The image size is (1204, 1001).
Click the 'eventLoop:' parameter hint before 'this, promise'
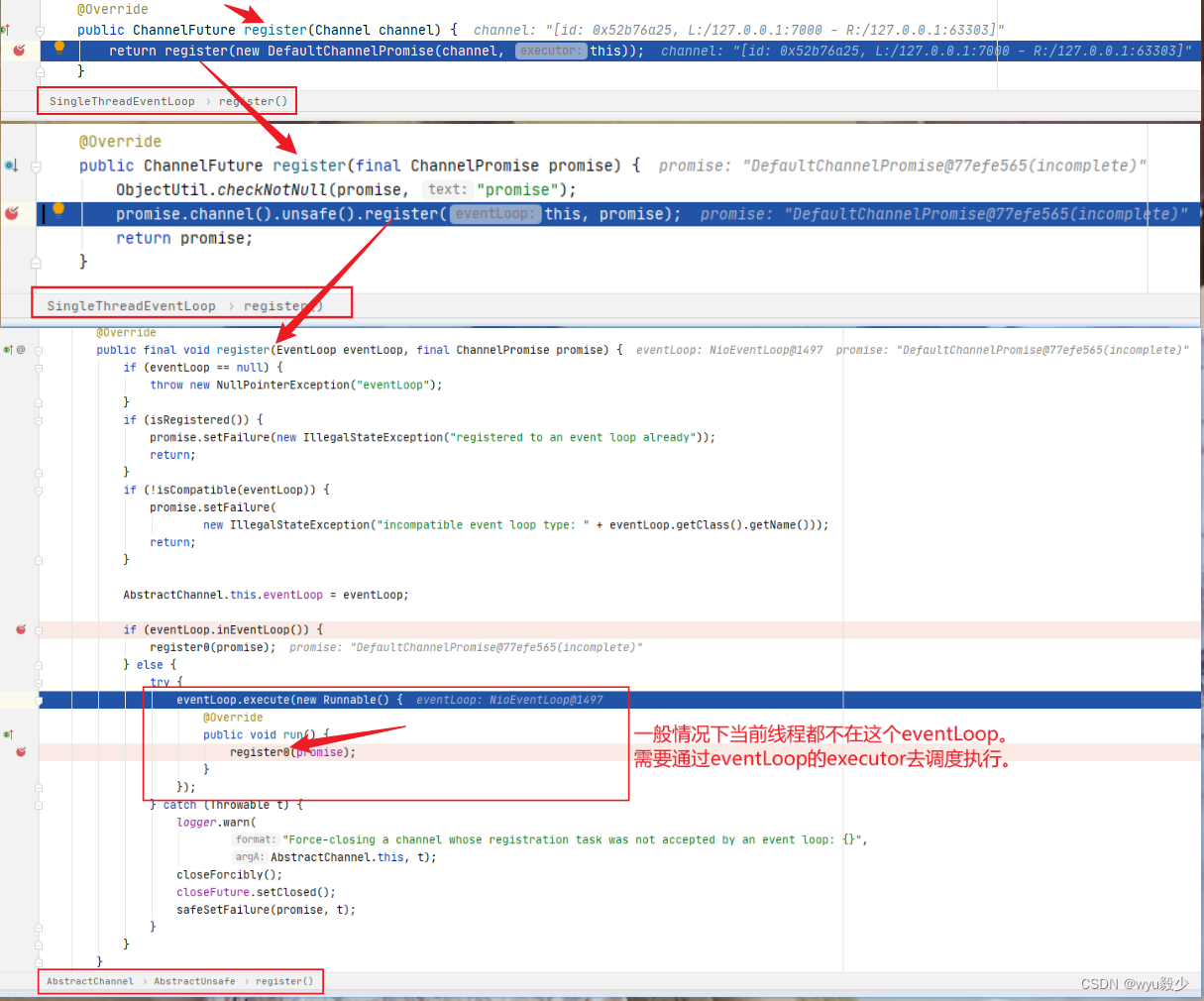495,214
